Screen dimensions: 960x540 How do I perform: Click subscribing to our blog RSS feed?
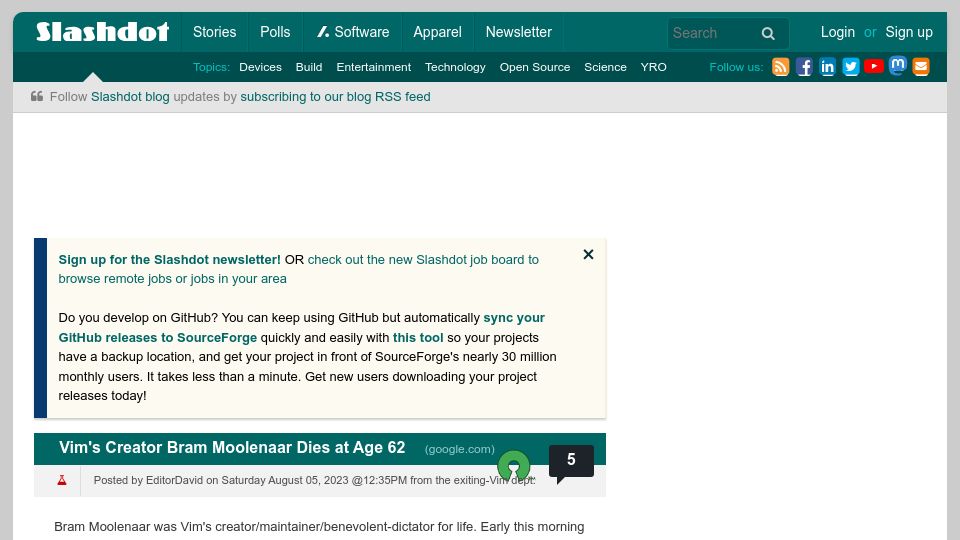point(335,97)
